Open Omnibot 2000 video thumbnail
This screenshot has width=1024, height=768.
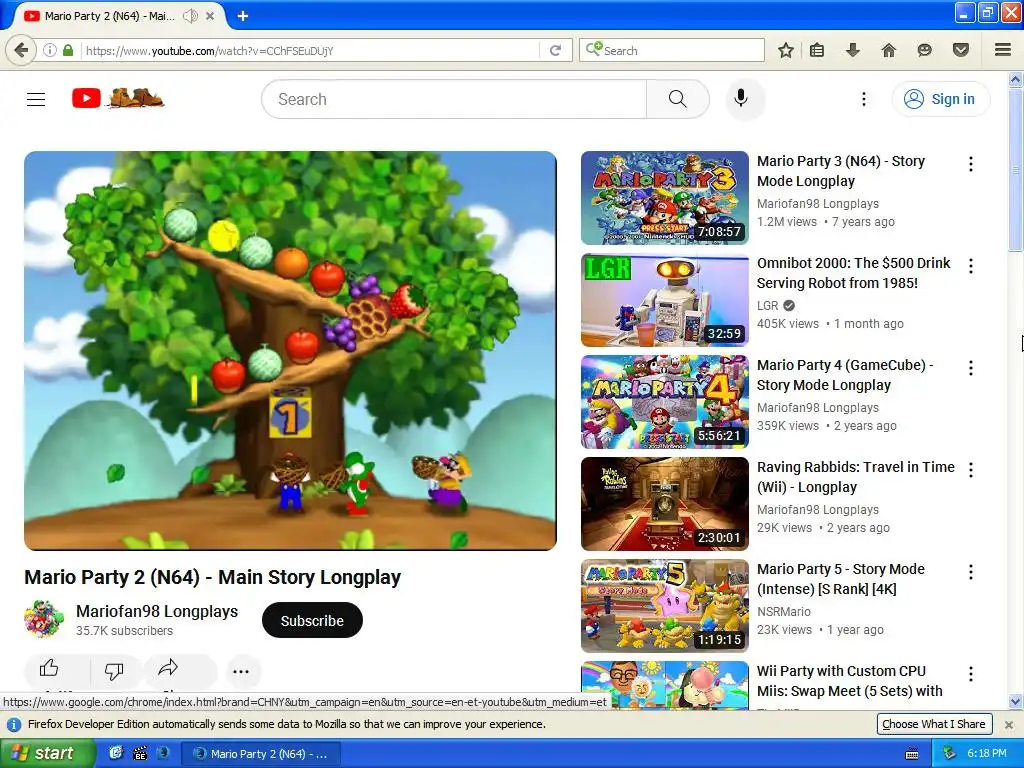[x=665, y=300]
